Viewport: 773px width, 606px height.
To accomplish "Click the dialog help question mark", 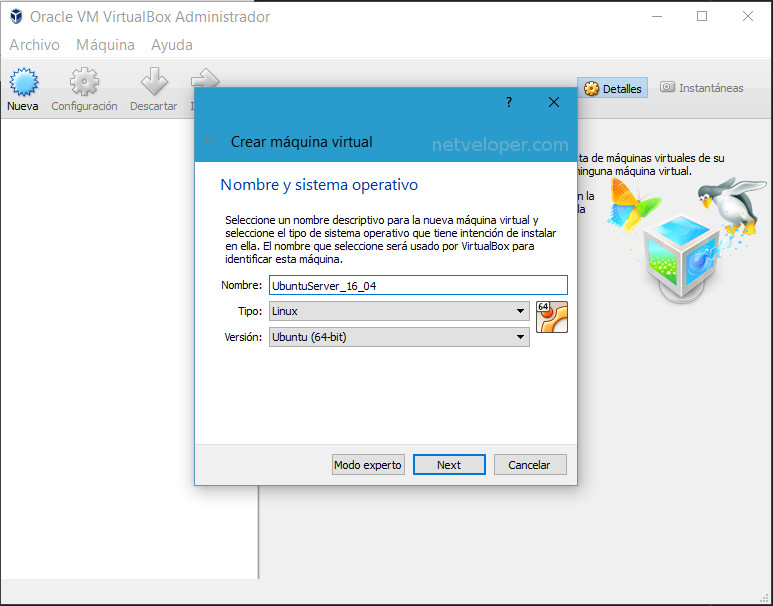I will [509, 102].
